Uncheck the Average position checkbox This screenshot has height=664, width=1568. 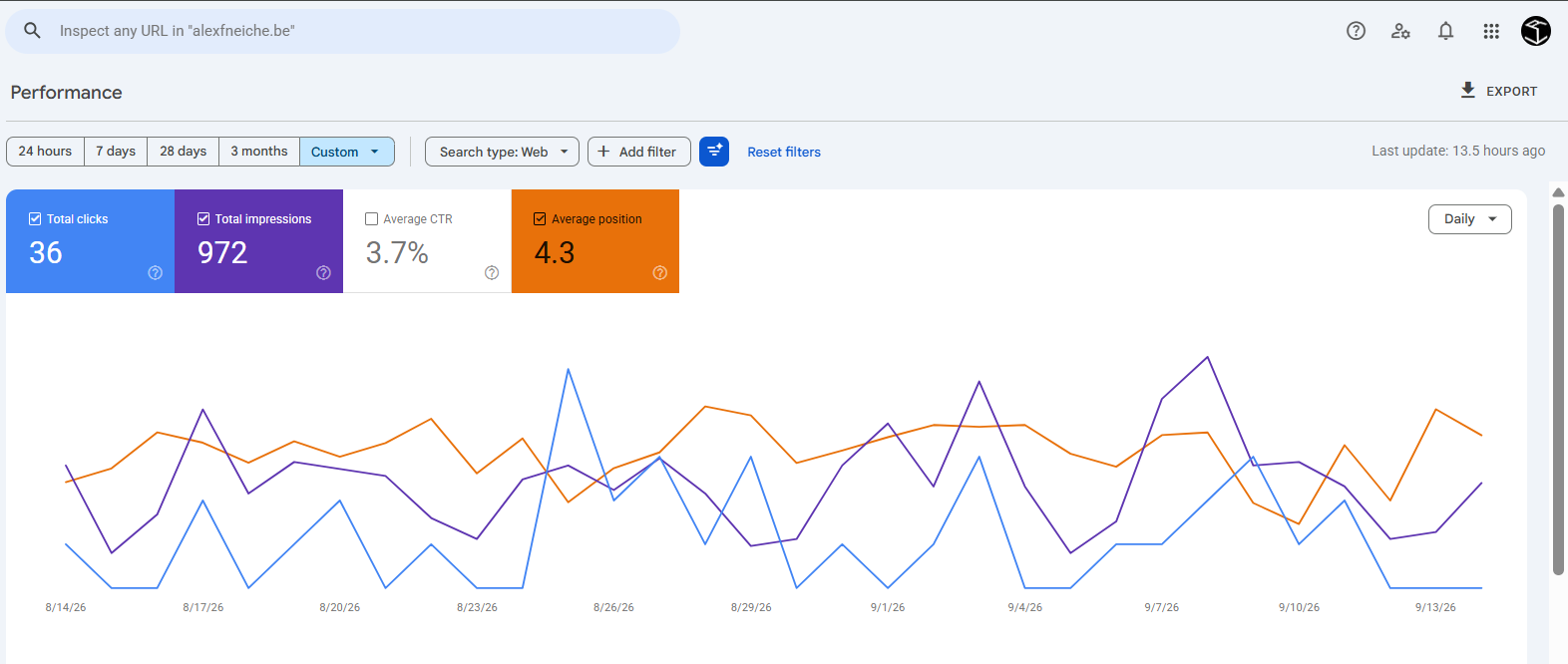(540, 219)
